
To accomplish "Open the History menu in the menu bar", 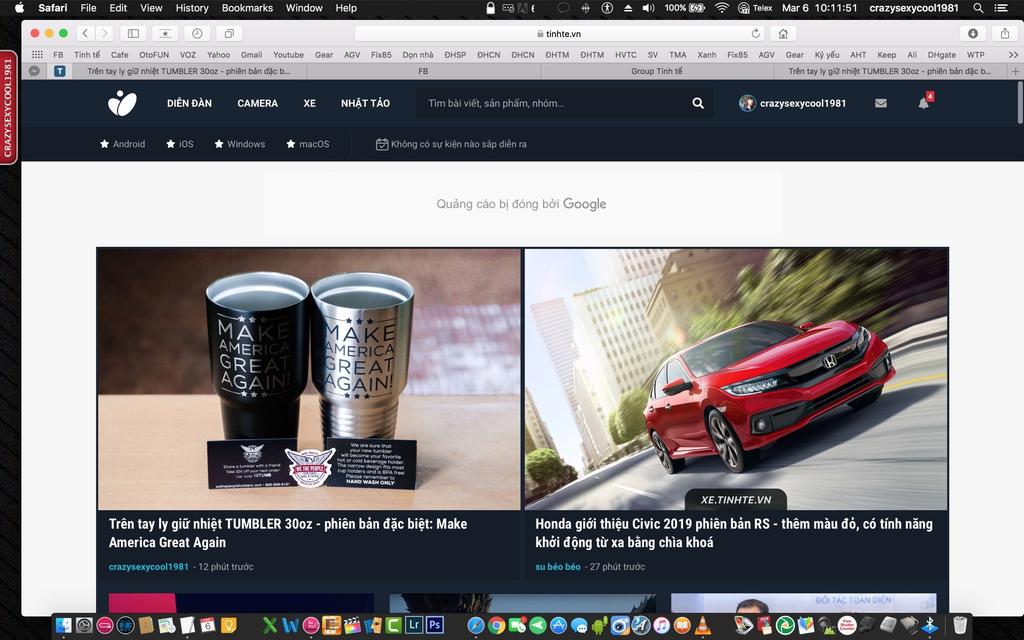I will pos(192,8).
